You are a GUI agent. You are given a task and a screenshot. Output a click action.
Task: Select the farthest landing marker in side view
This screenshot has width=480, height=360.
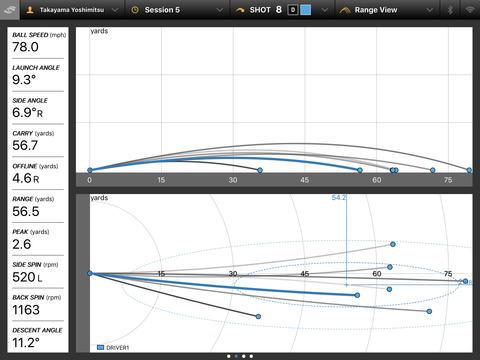(469, 170)
